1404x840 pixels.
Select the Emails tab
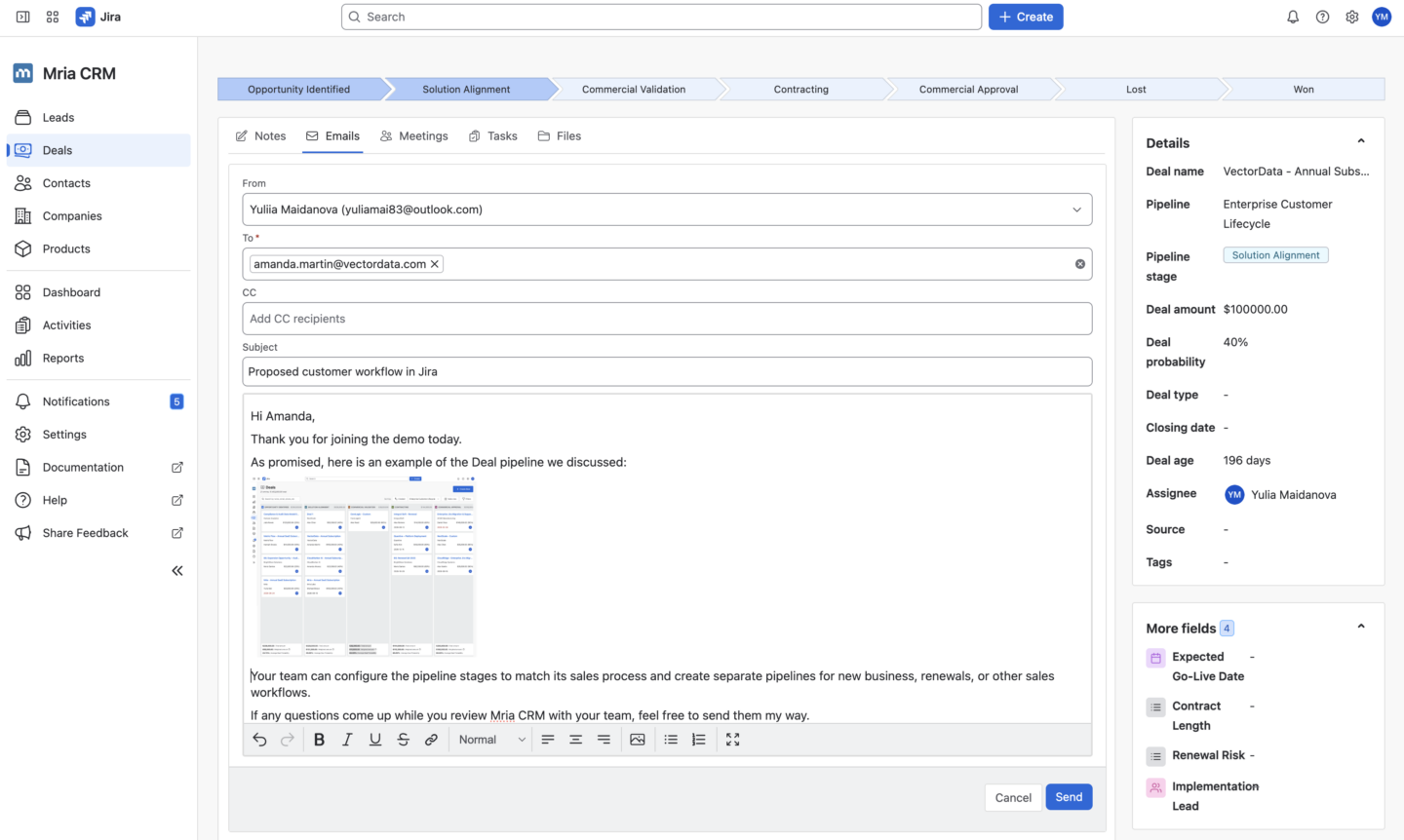tap(332, 136)
